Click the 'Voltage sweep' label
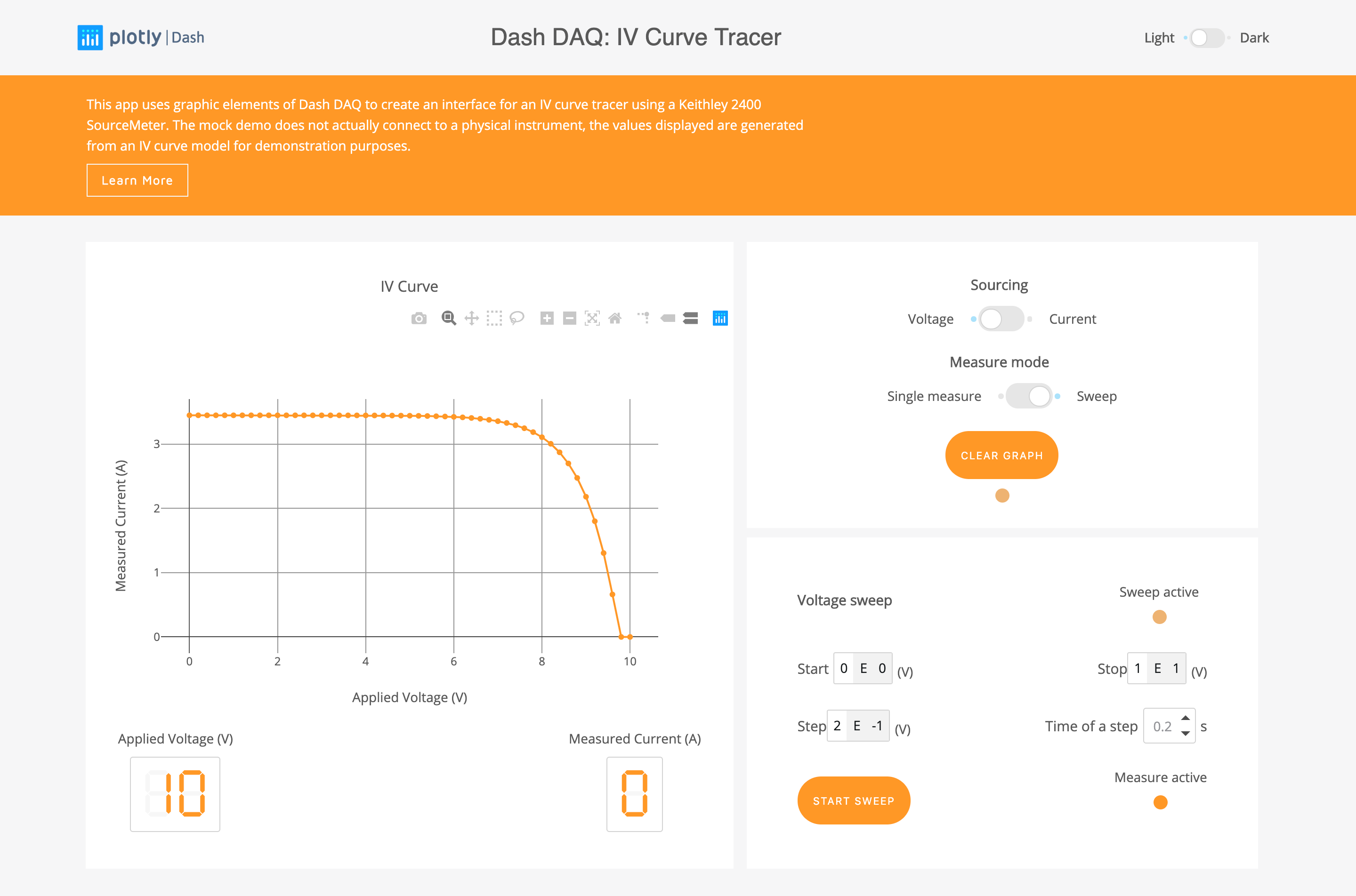This screenshot has height=896, width=1356. 844,600
